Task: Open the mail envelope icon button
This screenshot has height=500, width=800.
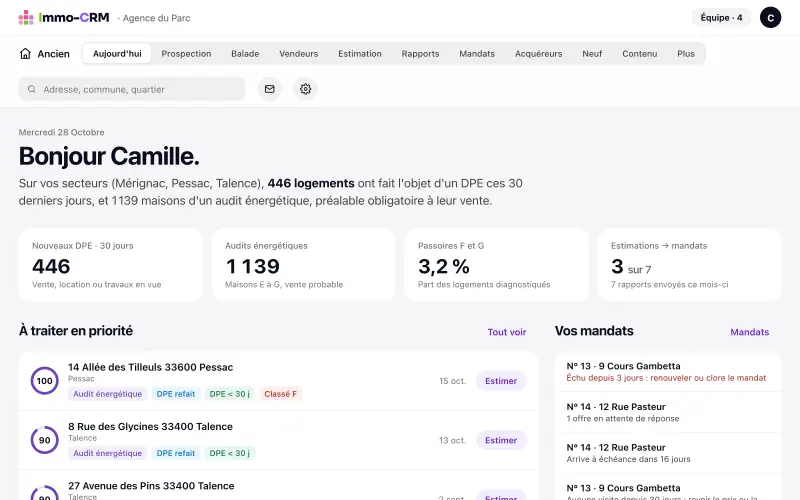Action: tap(269, 89)
